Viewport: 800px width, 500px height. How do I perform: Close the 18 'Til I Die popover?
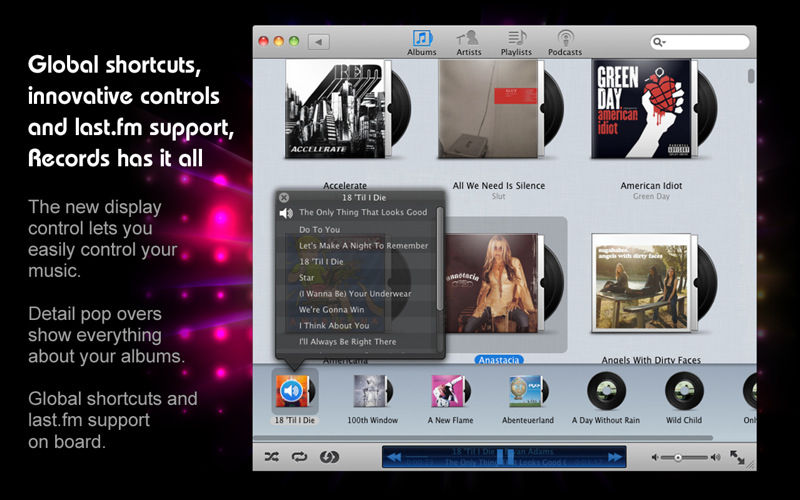pos(284,197)
